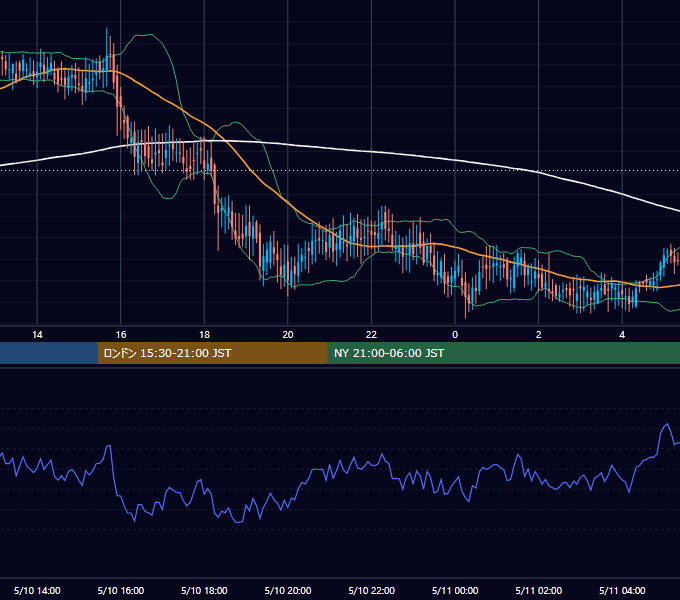Viewport: 680px width, 600px height.
Task: Select the hour label 2 on price chart axis
Action: (x=539, y=335)
